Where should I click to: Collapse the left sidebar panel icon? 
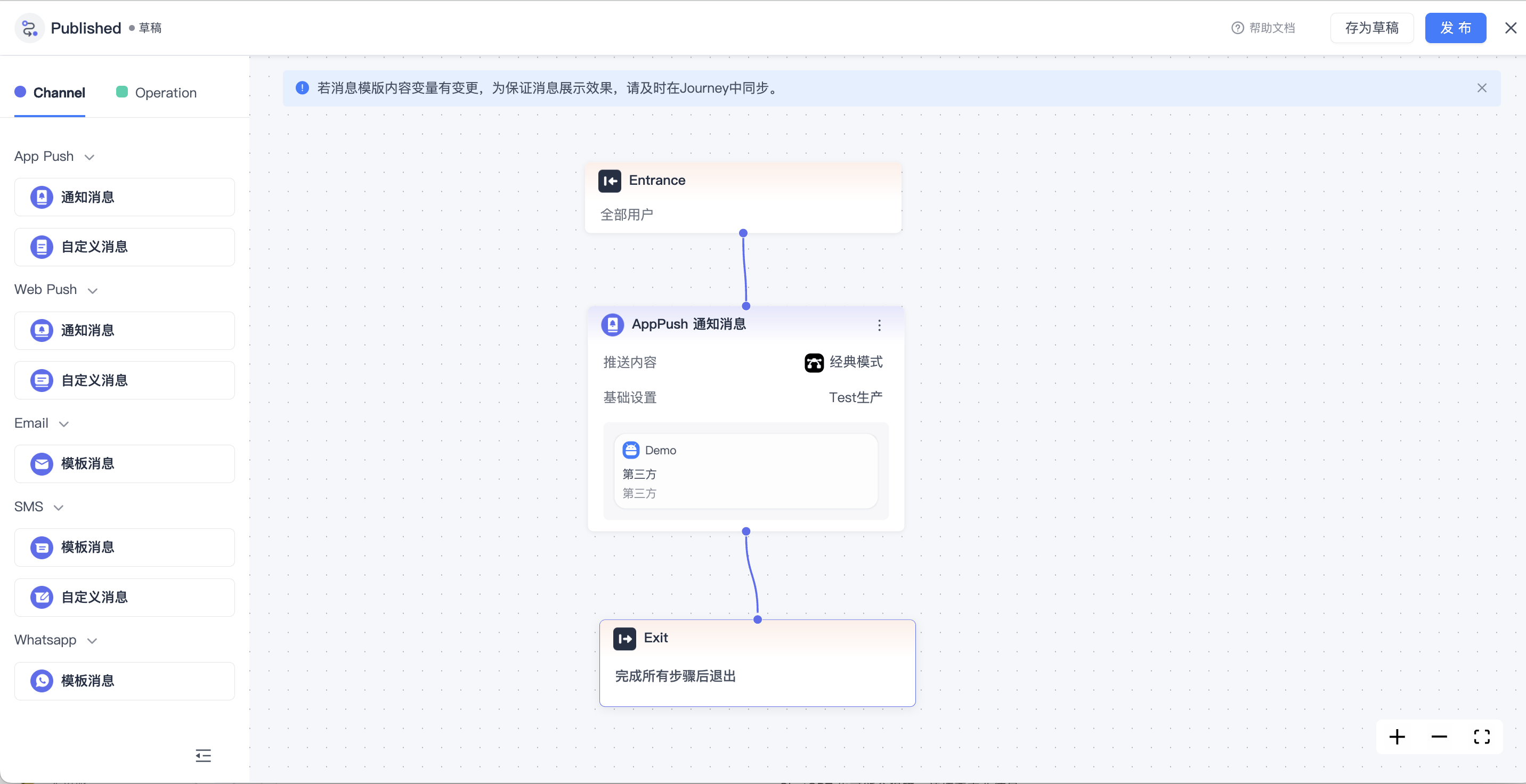click(203, 755)
